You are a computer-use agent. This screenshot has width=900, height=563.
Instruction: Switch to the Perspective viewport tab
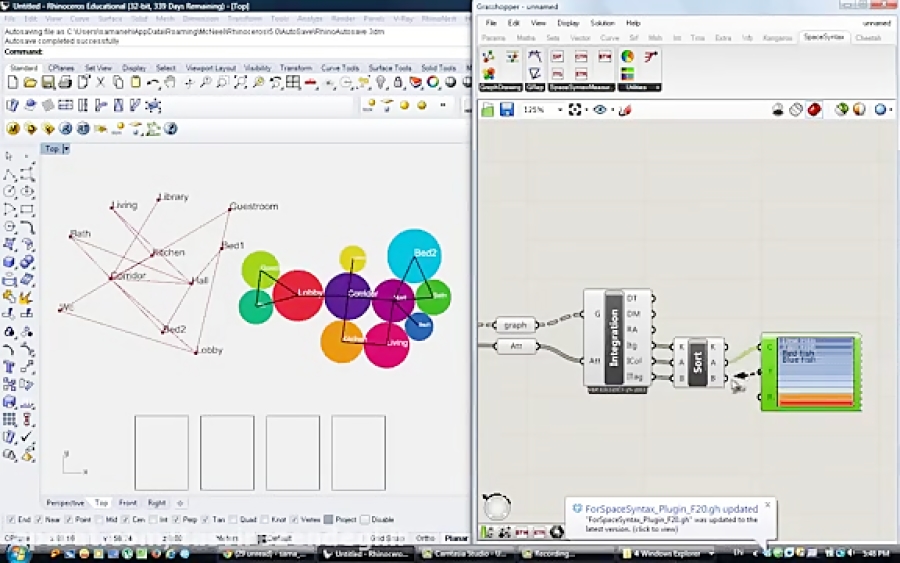pyautogui.click(x=65, y=503)
